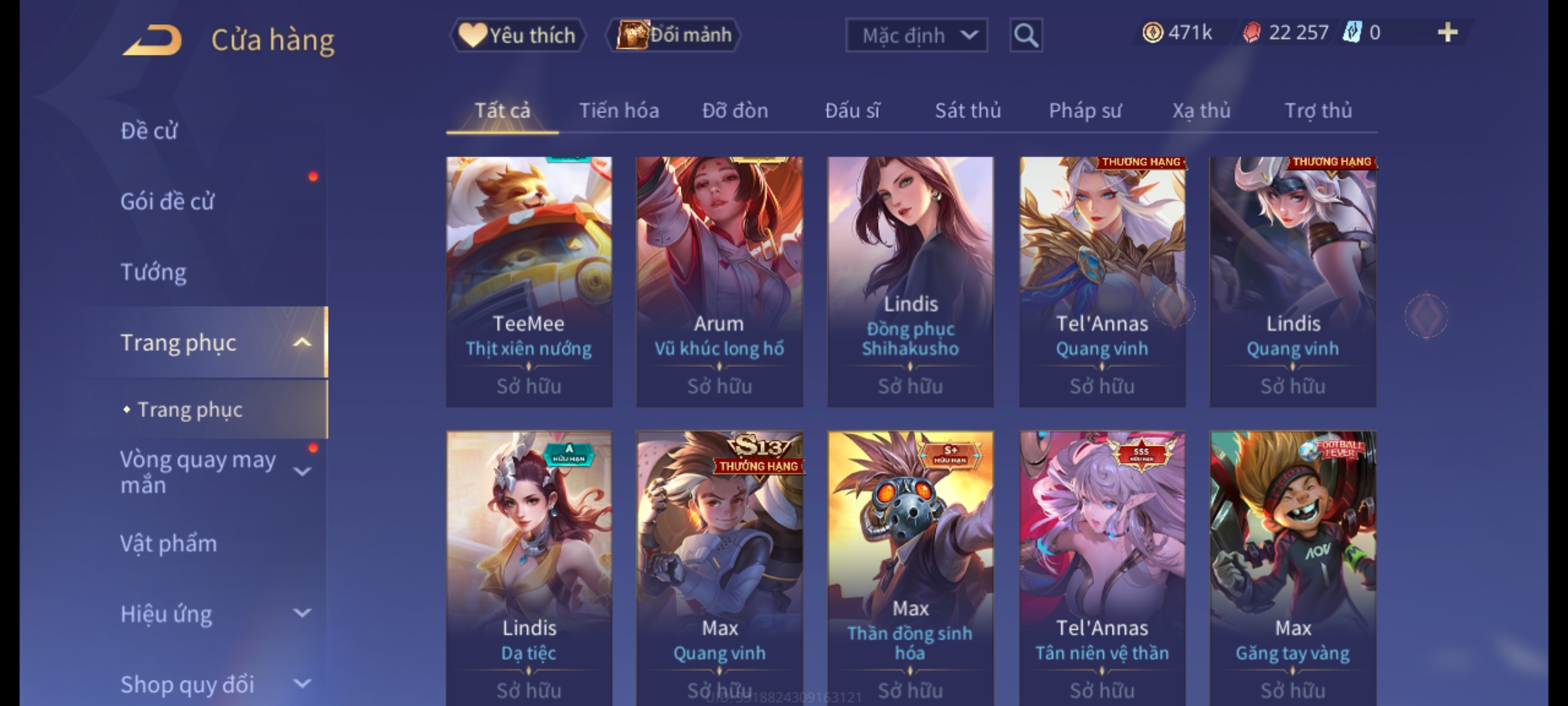Viewport: 1568px width, 706px height.
Task: Tap the red ruby currency icon
Action: pos(1251,33)
